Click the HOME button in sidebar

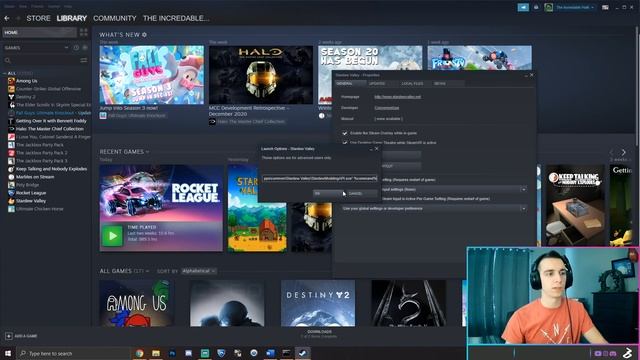(x=39, y=33)
